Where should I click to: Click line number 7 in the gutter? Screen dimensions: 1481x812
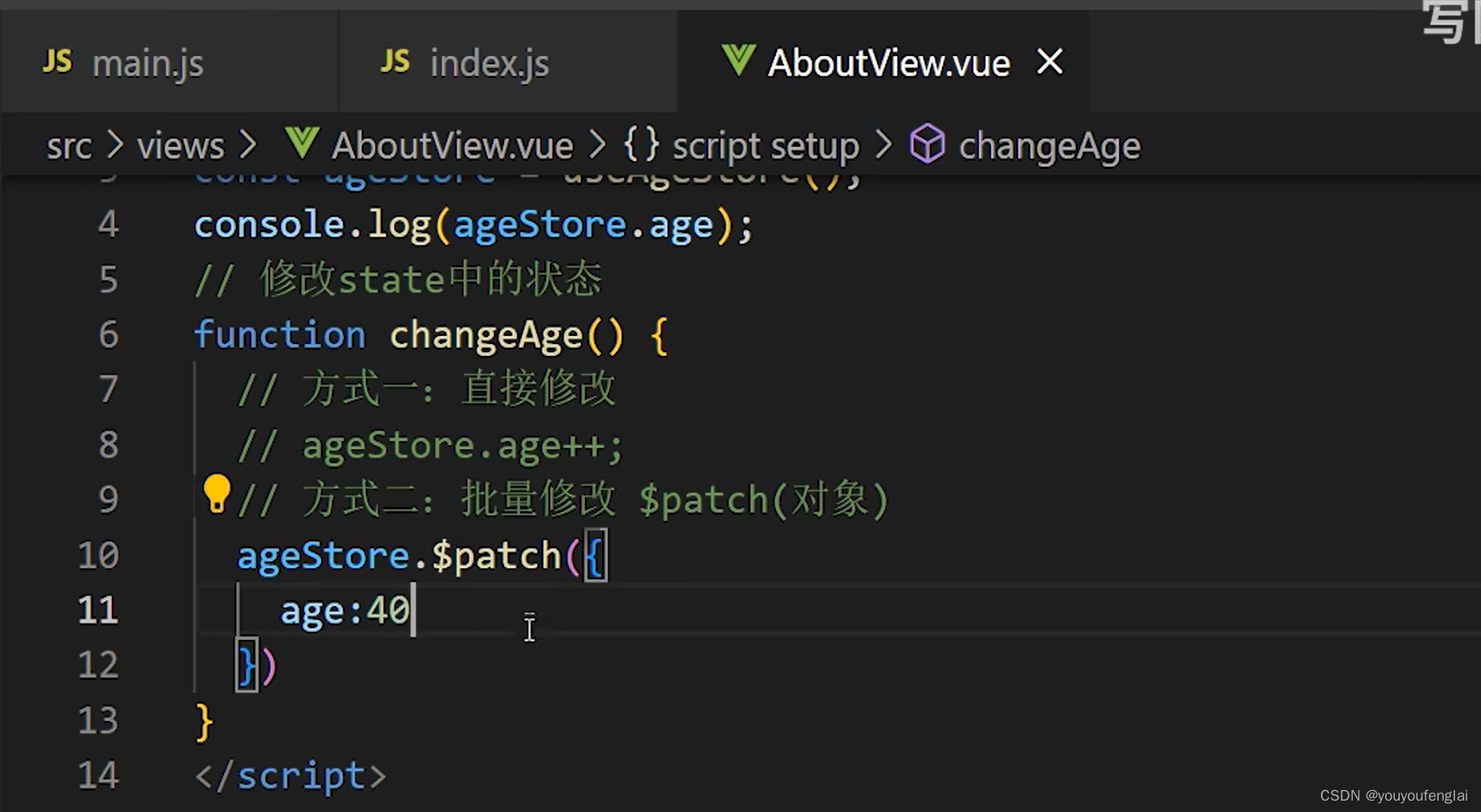[x=108, y=389]
